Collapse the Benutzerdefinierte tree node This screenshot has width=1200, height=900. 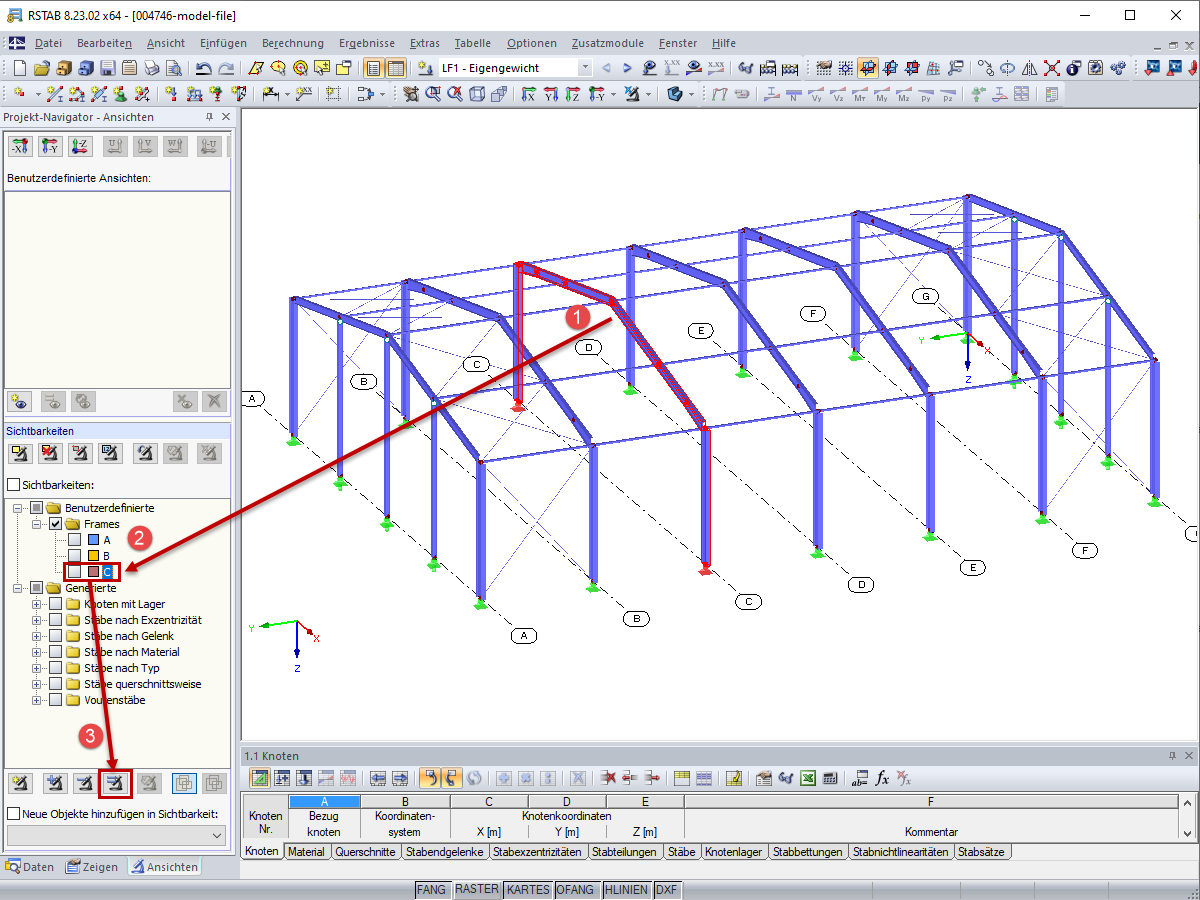pos(19,508)
